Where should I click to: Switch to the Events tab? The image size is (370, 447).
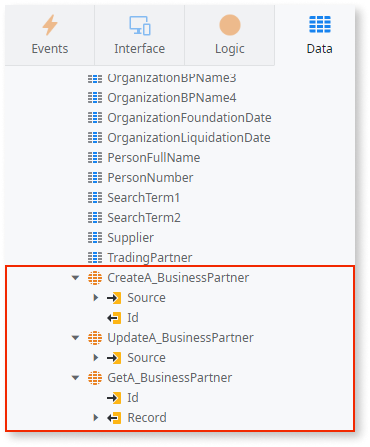pyautogui.click(x=50, y=35)
